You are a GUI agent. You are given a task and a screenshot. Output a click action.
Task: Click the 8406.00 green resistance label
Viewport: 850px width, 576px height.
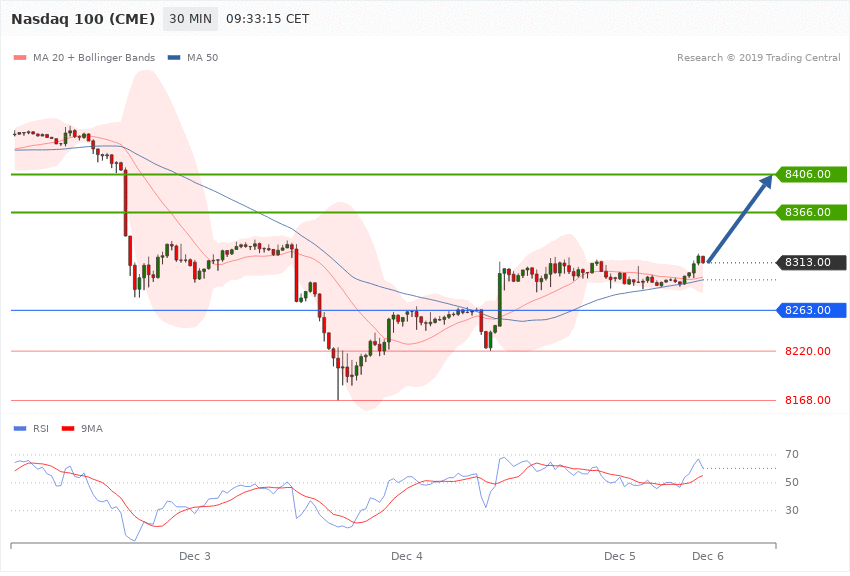pyautogui.click(x=810, y=174)
